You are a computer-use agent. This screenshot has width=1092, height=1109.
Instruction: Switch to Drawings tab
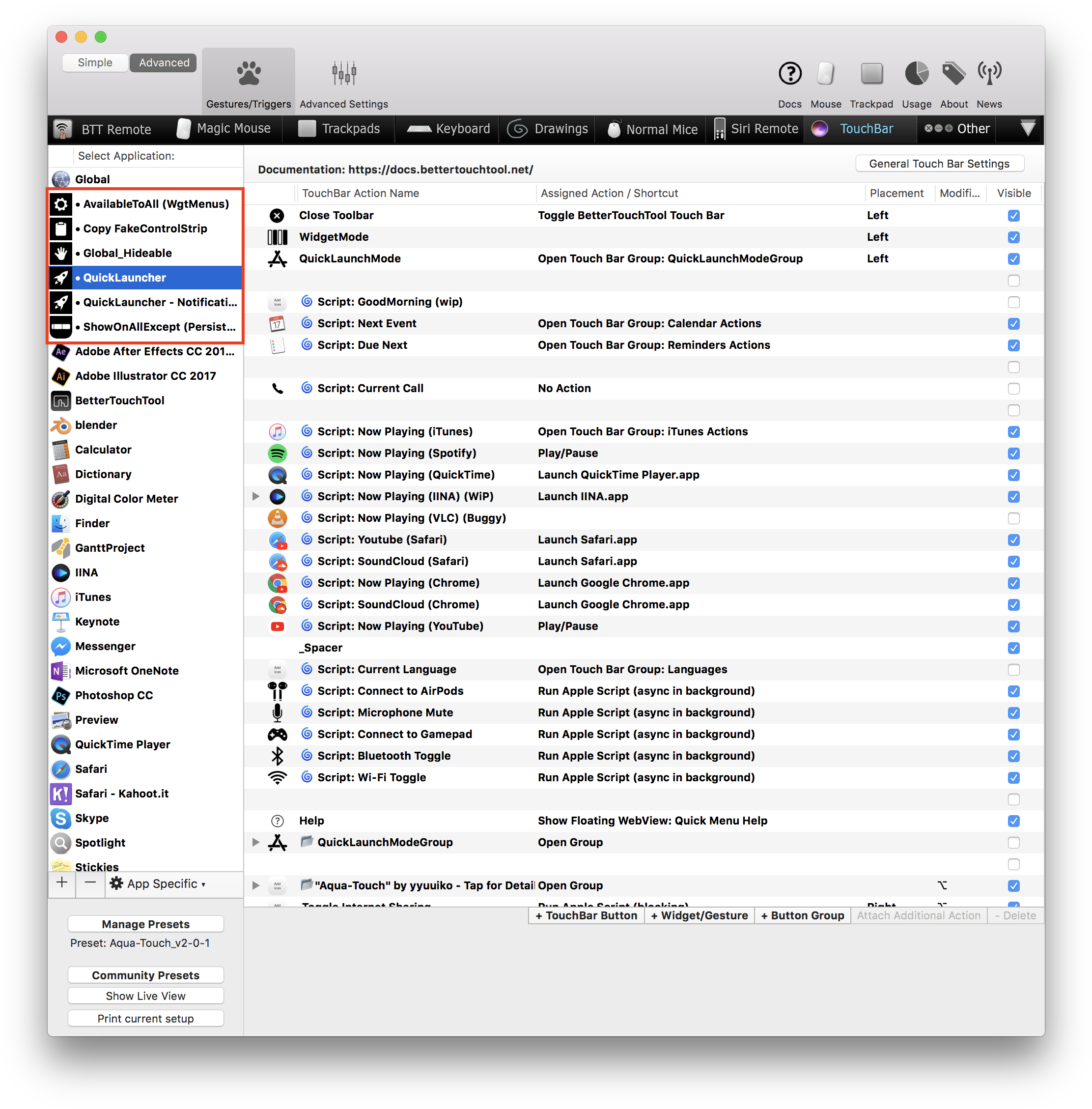548,129
